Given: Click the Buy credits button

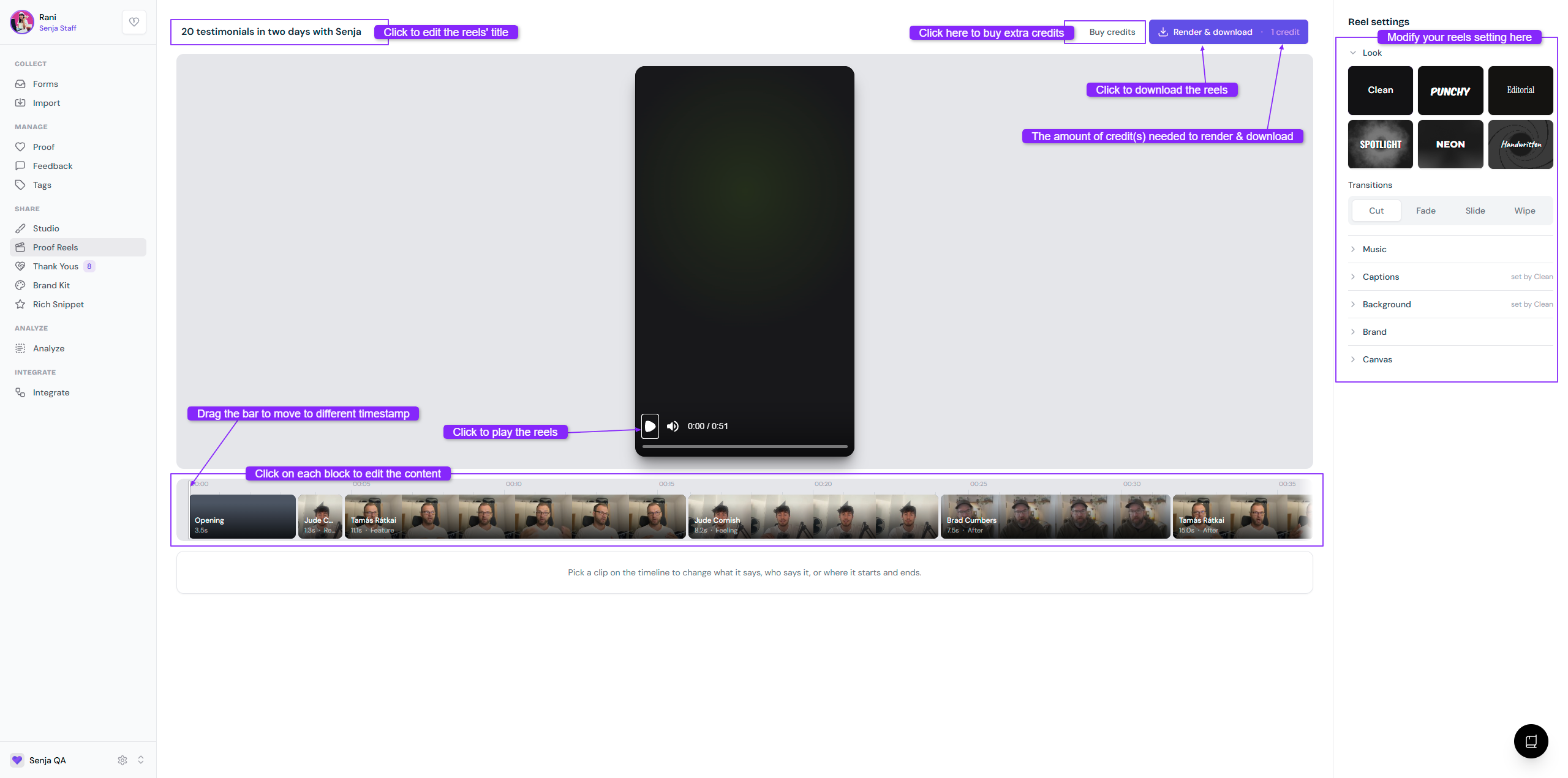Looking at the screenshot, I should [x=1112, y=32].
